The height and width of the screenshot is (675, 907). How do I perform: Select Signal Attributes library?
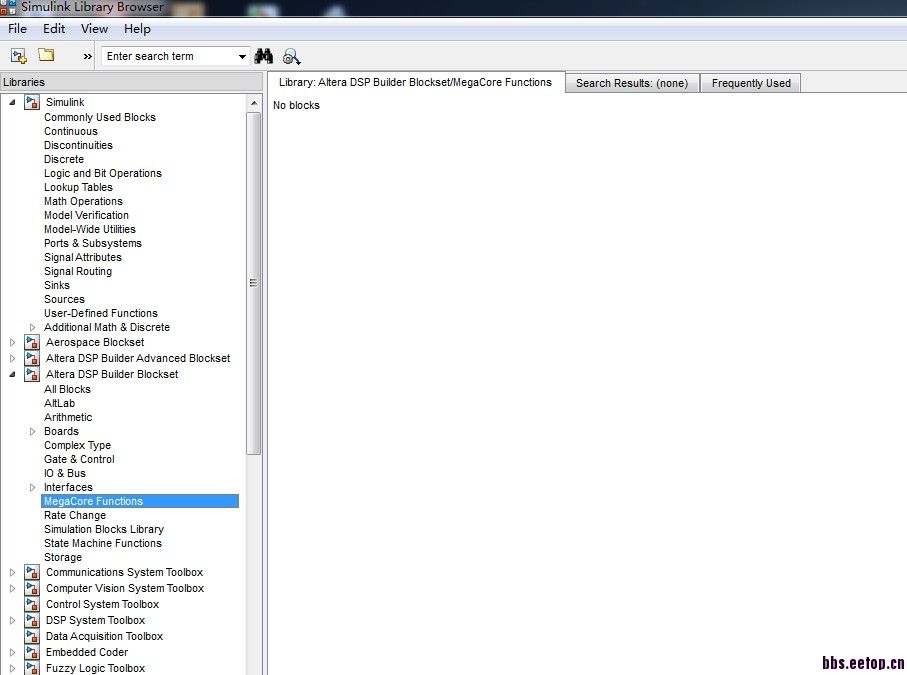pos(83,257)
